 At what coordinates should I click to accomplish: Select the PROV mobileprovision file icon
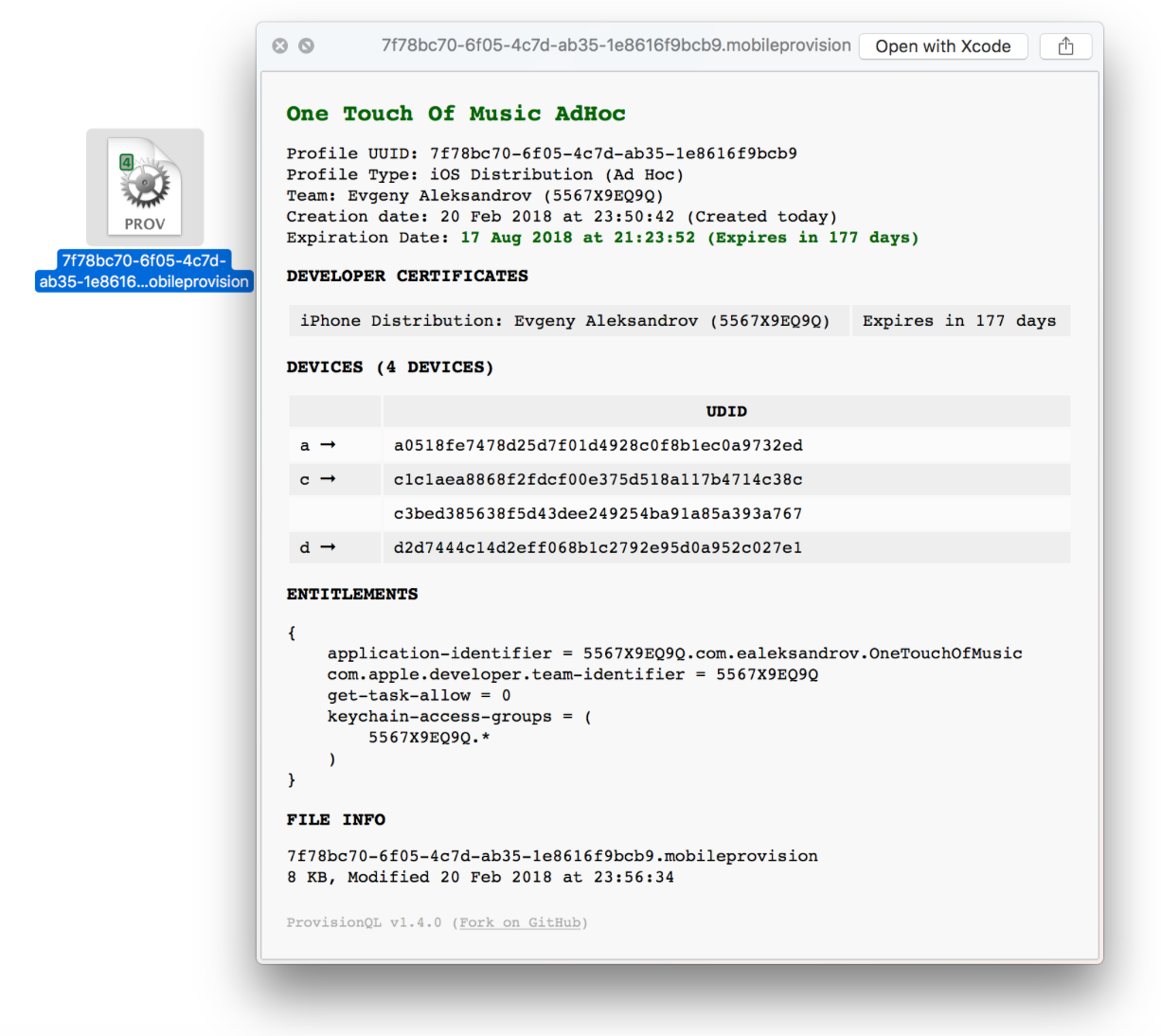tap(144, 185)
